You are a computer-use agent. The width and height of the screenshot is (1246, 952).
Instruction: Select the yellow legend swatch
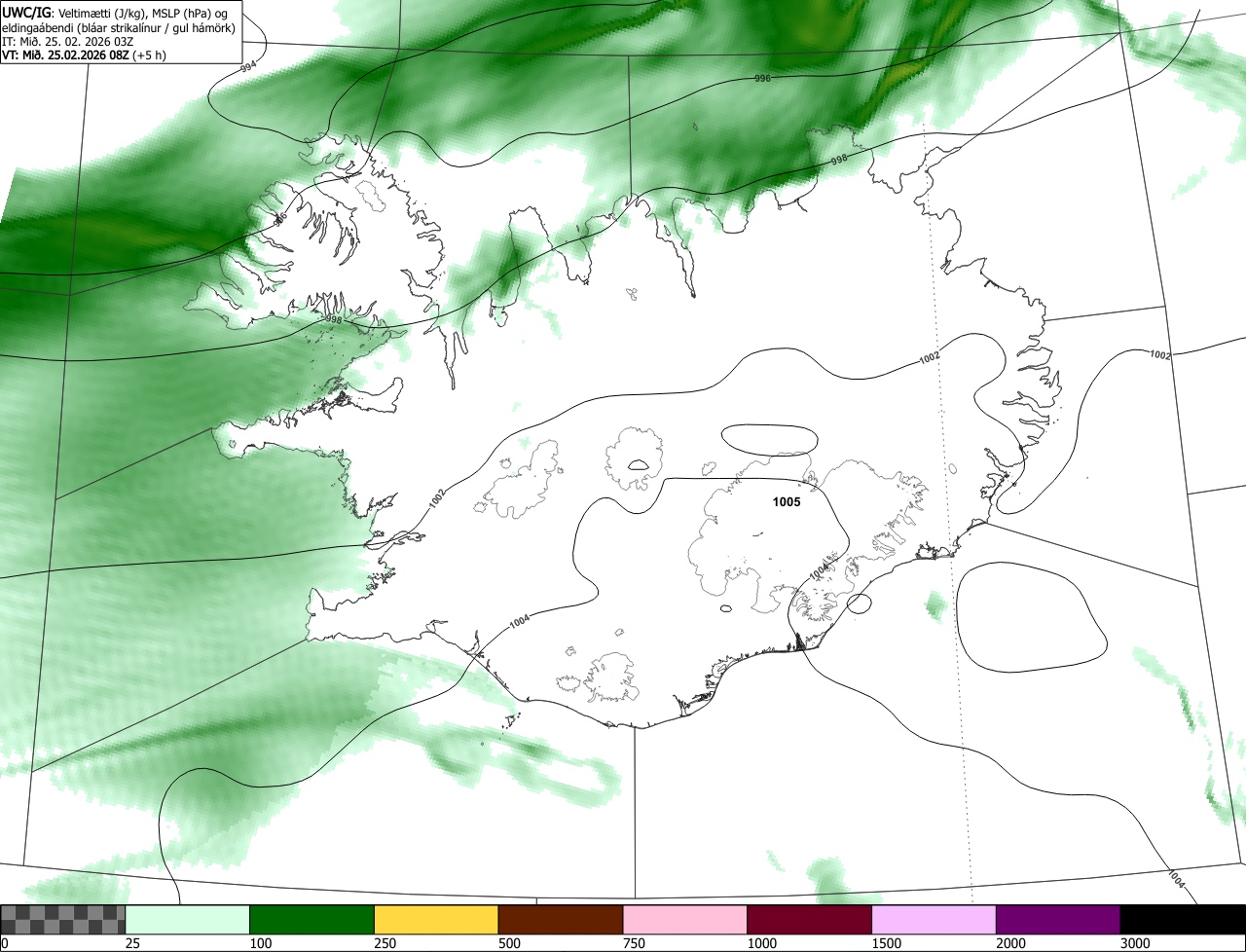pyautogui.click(x=436, y=920)
